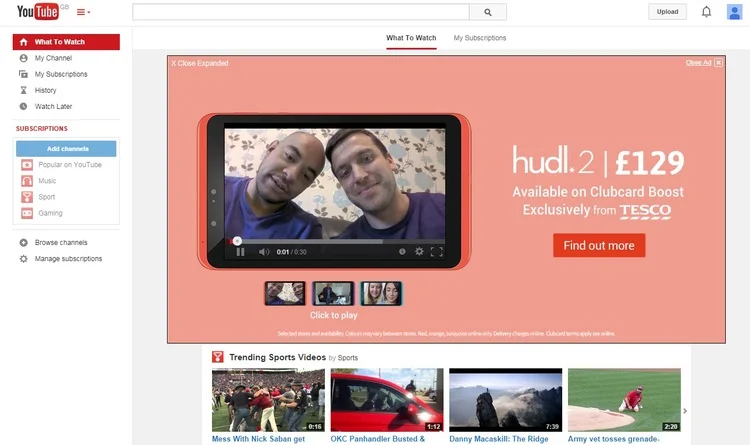Image resolution: width=750 pixels, height=445 pixels.
Task: Open the account avatar menu
Action: tap(734, 11)
